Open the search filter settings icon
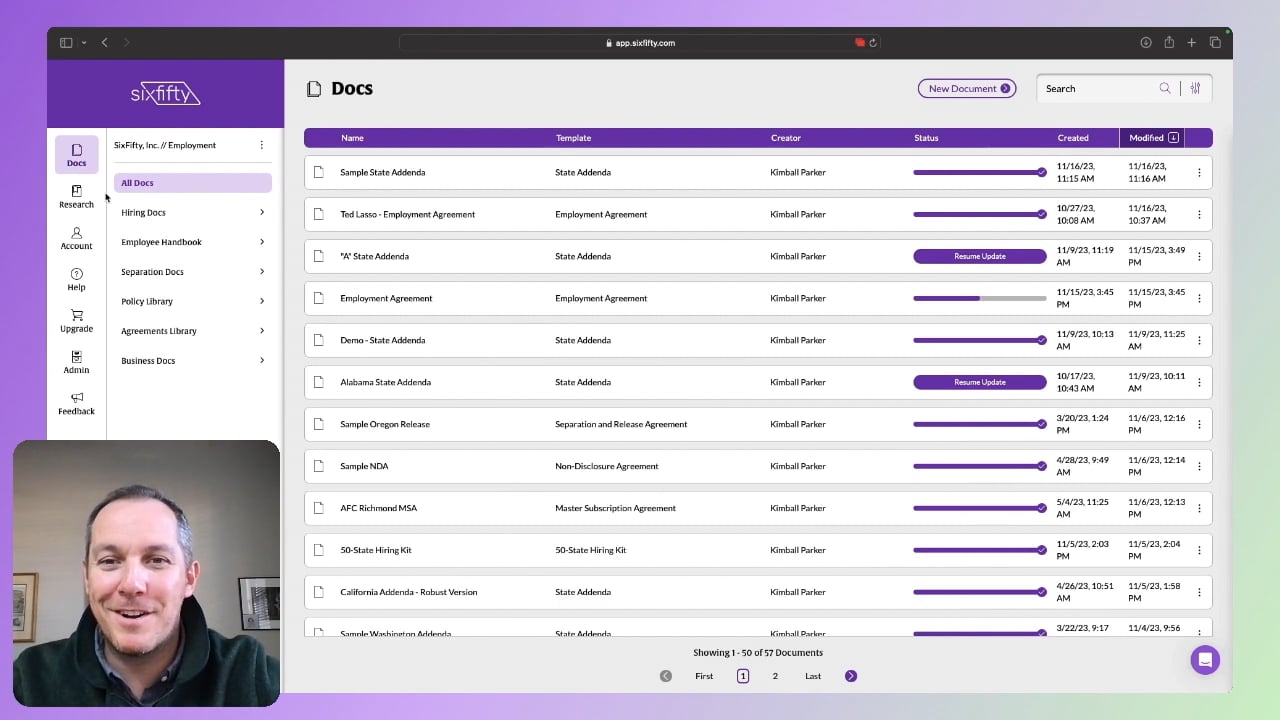 pyautogui.click(x=1195, y=89)
